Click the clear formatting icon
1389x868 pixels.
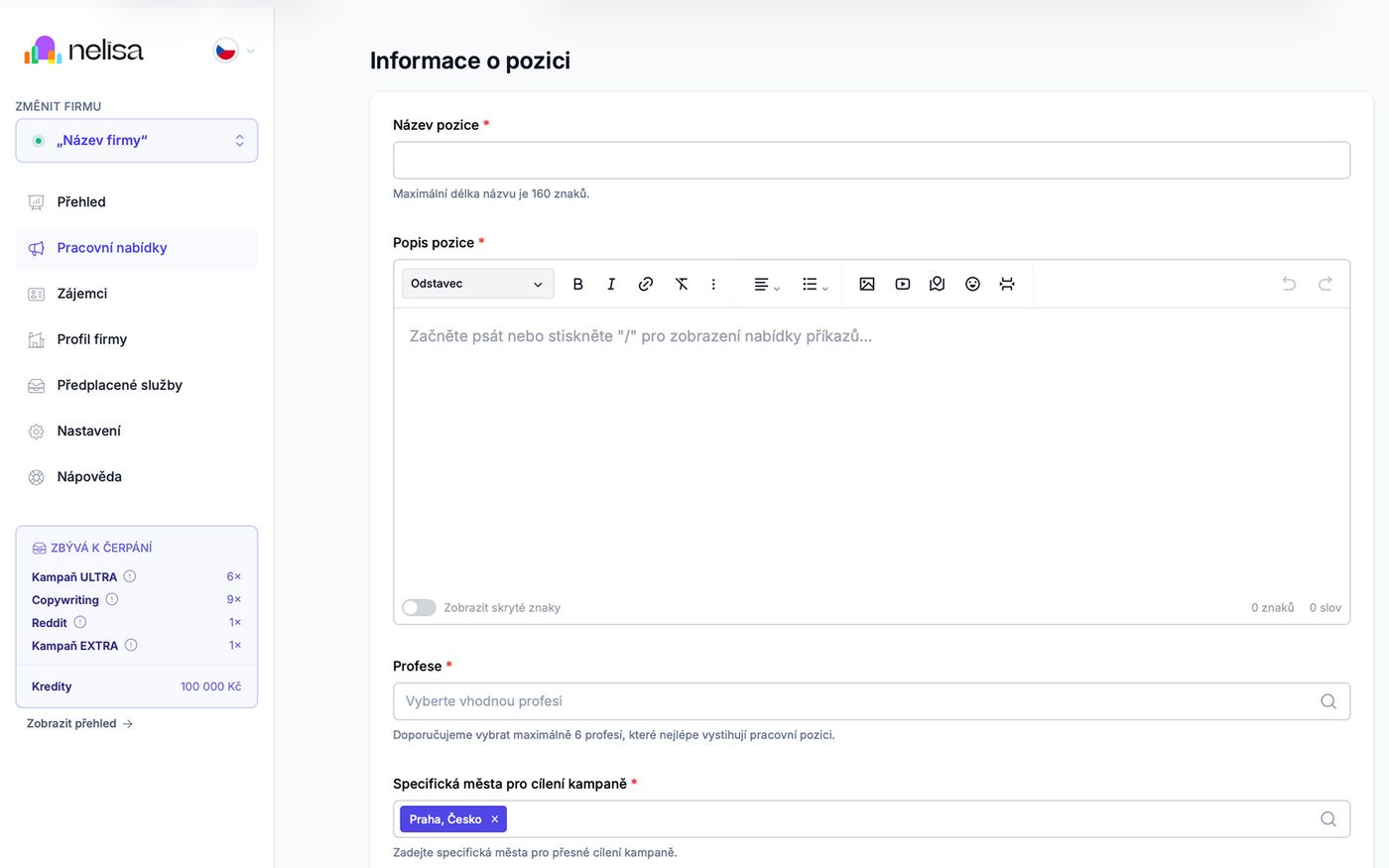pos(682,284)
